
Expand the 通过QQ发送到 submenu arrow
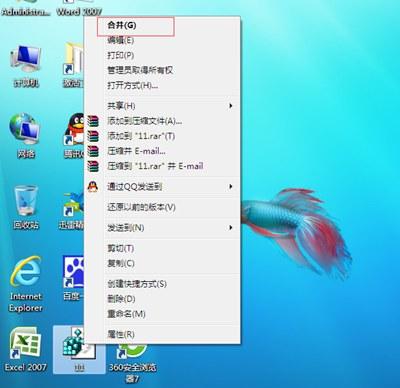point(231,187)
